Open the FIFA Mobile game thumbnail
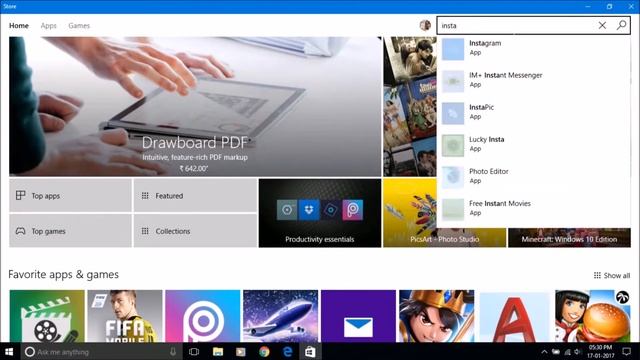Viewport: 640px width, 360px height. tap(124, 316)
